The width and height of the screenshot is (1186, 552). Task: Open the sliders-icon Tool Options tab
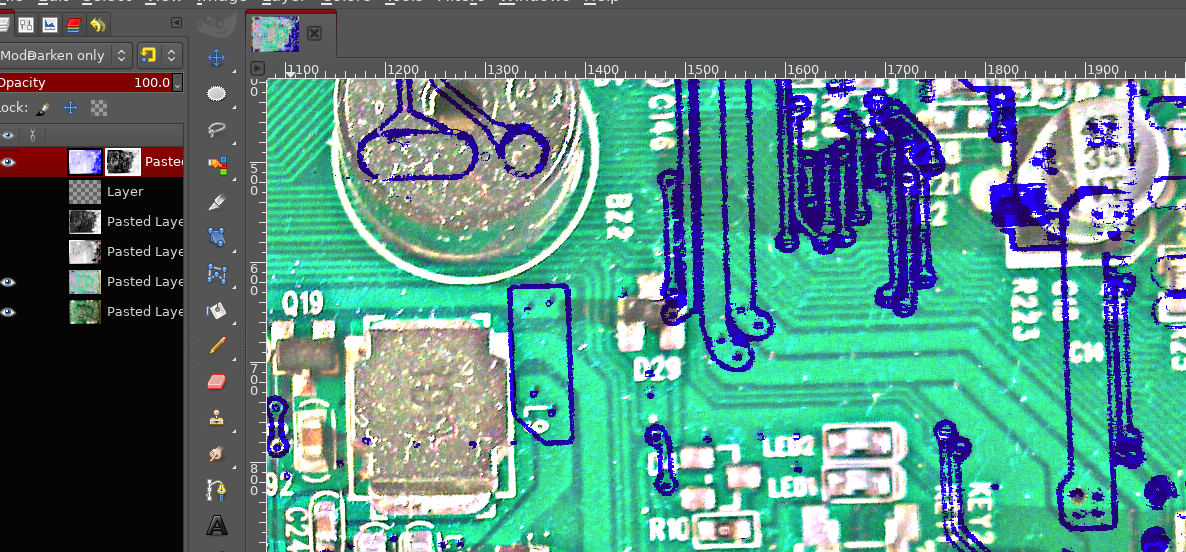click(x=26, y=25)
